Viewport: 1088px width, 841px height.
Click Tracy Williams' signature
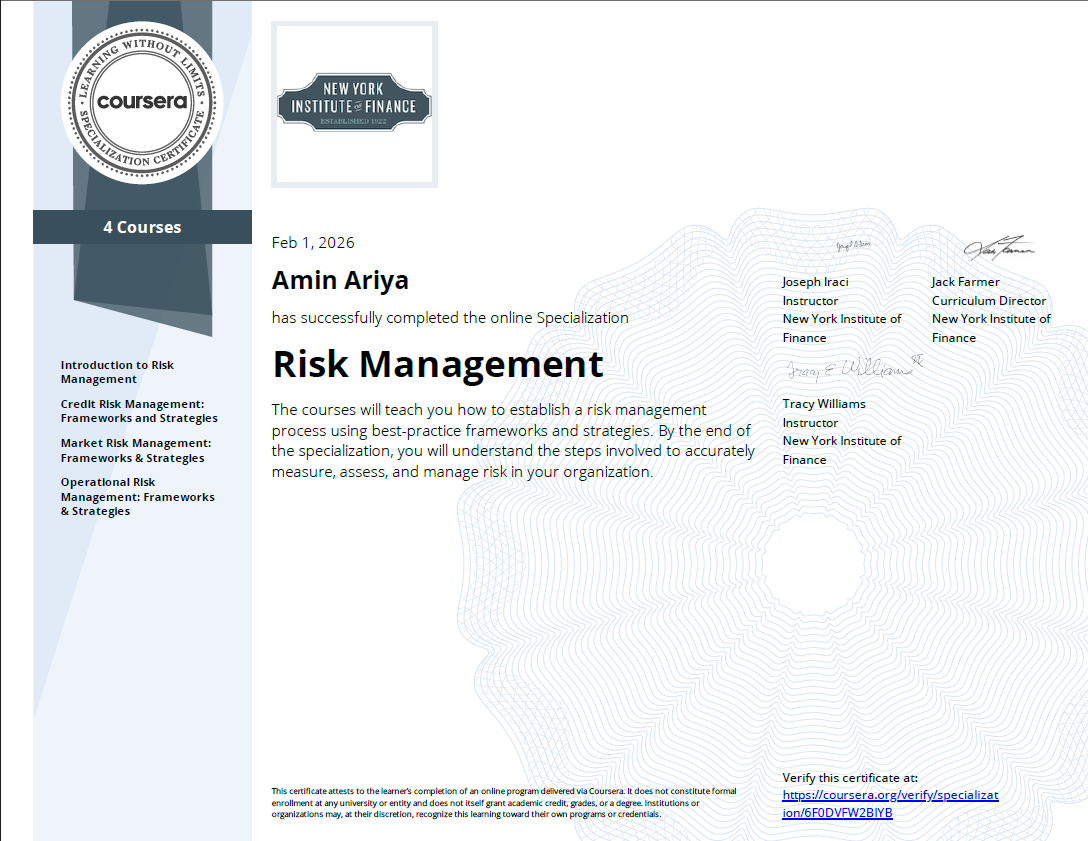click(x=843, y=369)
